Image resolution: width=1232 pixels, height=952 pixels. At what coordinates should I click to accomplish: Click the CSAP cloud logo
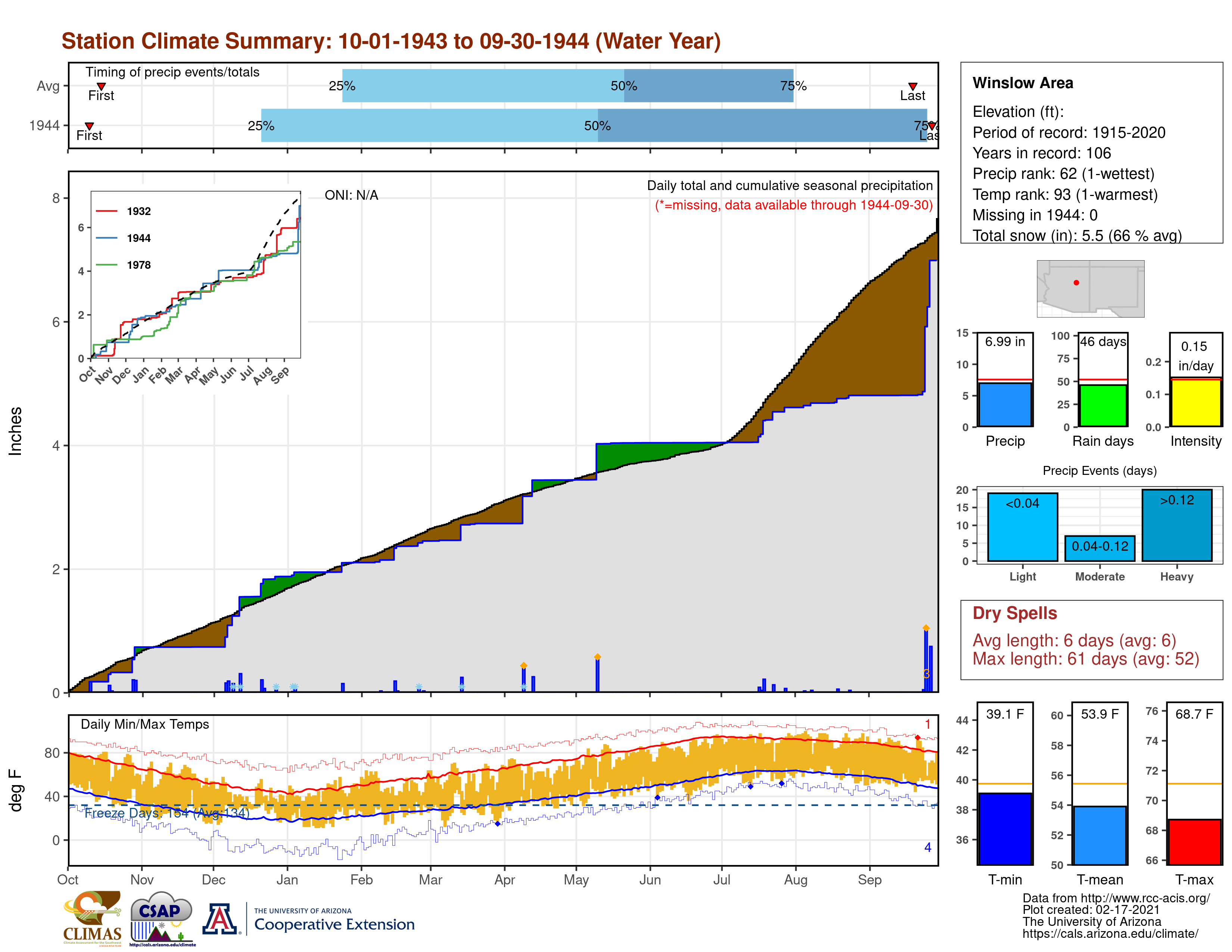click(162, 918)
